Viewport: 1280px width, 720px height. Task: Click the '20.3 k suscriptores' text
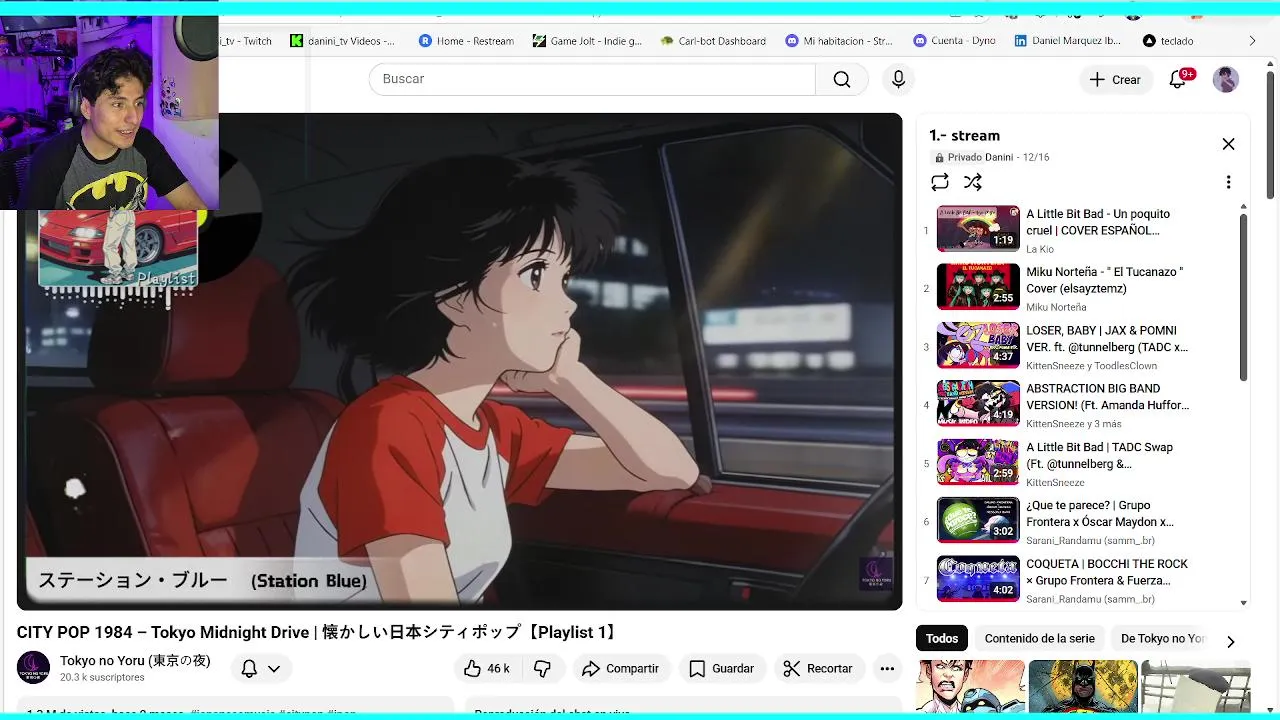click(x=102, y=678)
